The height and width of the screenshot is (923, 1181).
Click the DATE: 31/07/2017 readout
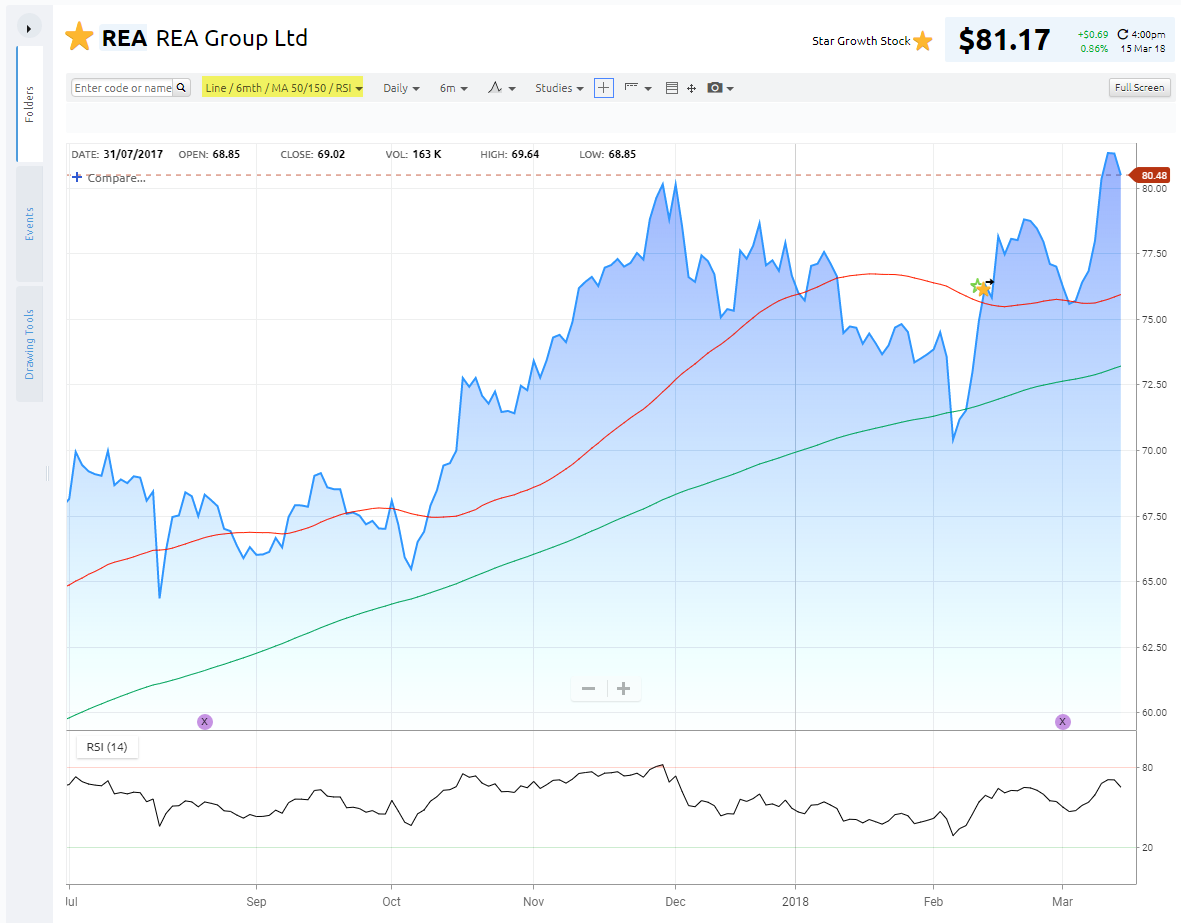tap(117, 154)
